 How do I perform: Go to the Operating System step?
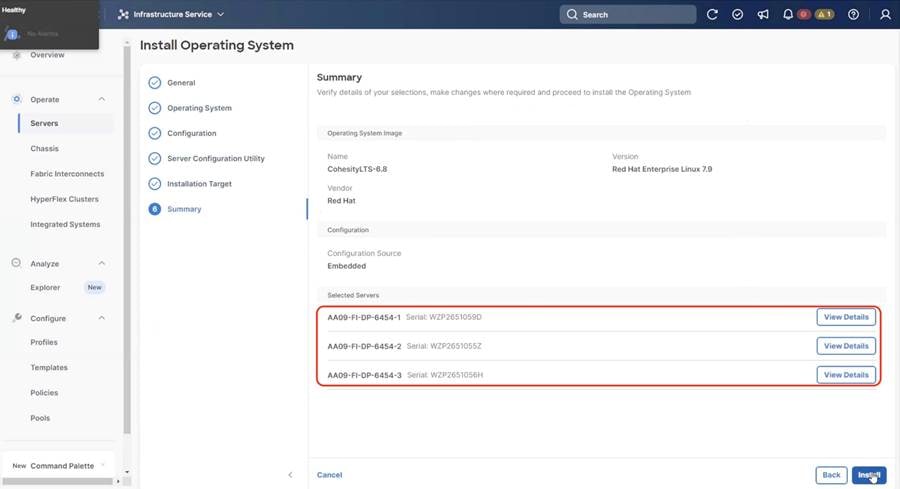pos(199,108)
